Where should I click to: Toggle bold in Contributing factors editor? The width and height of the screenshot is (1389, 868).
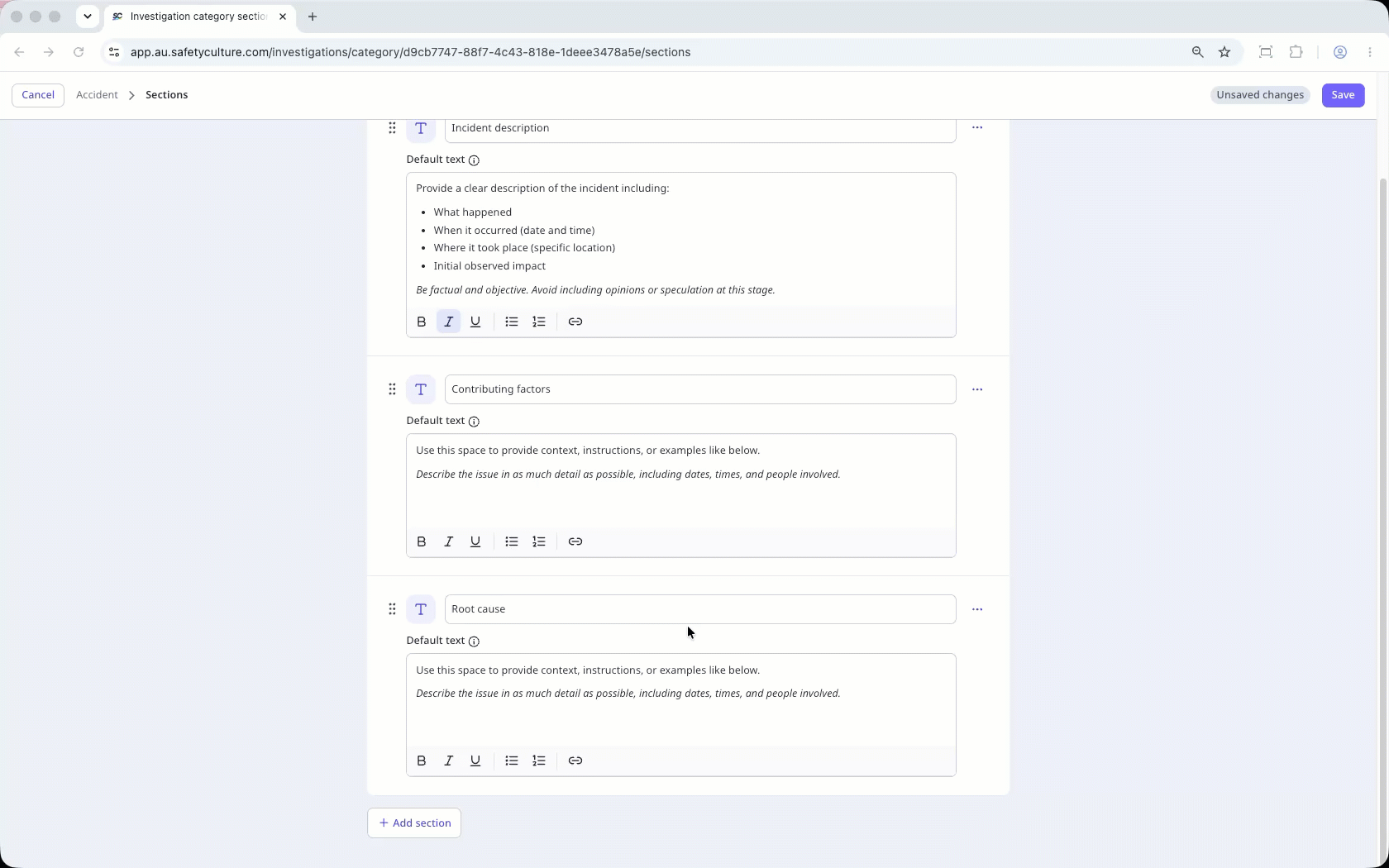422,541
